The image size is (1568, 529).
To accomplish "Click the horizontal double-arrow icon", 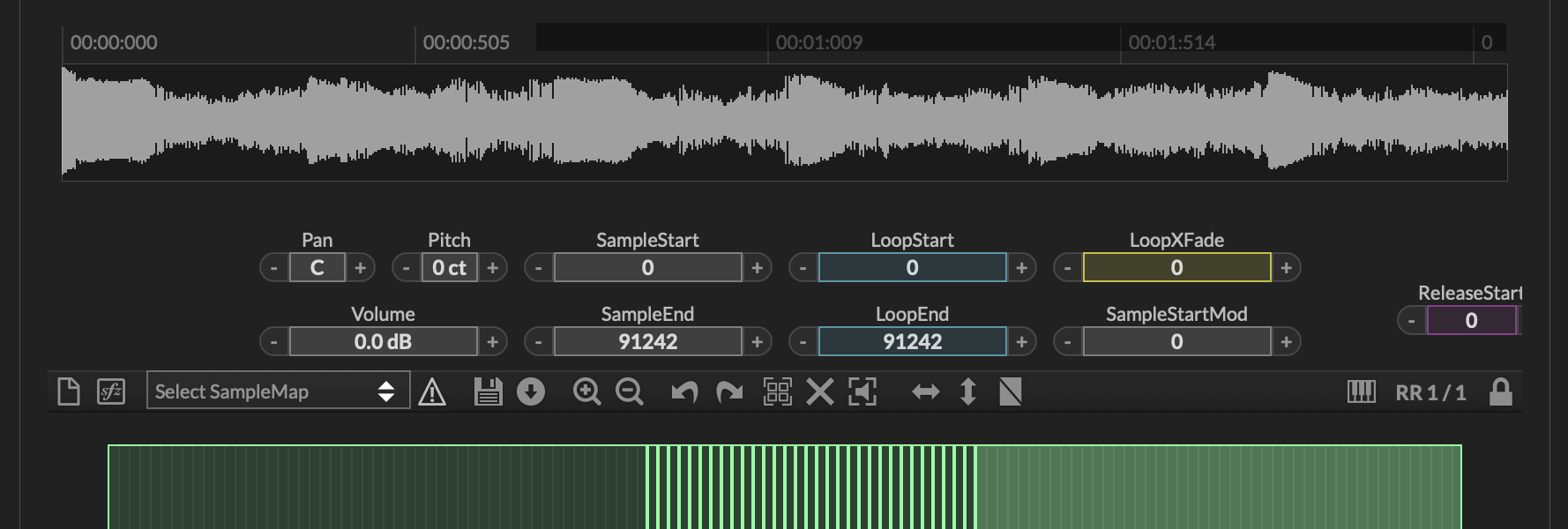I will tap(925, 391).
